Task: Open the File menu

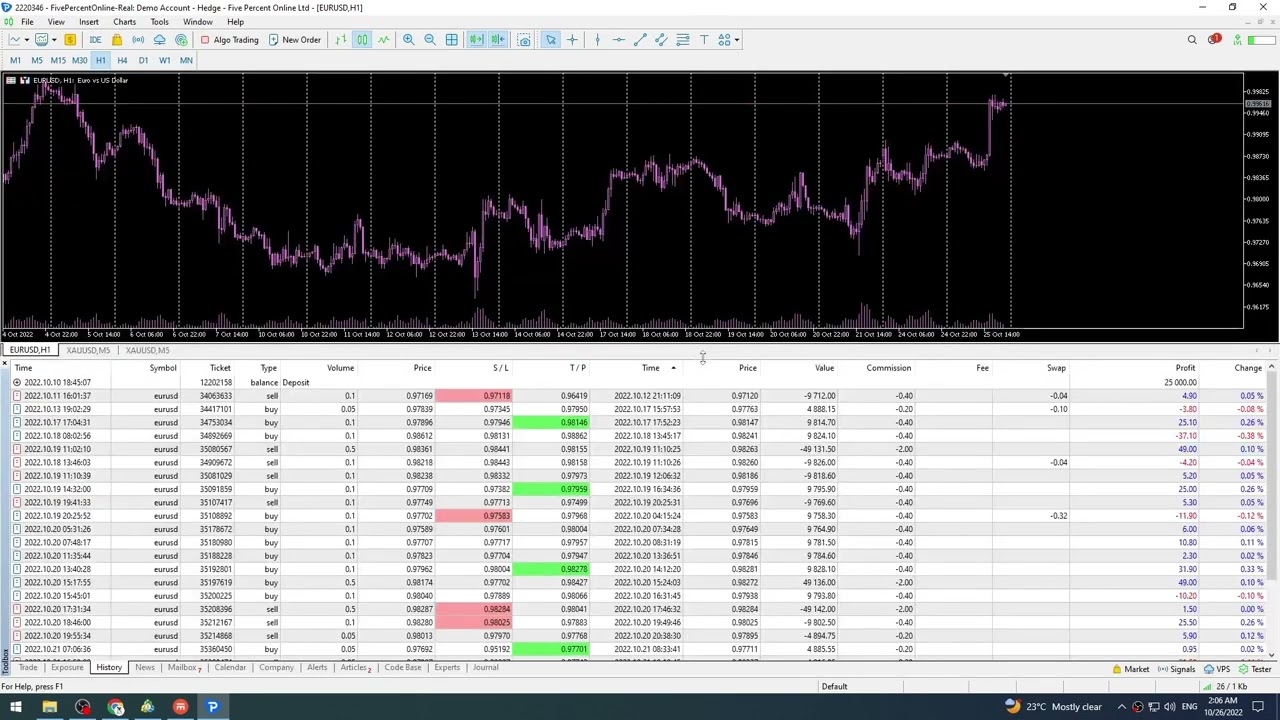Action: point(27,22)
